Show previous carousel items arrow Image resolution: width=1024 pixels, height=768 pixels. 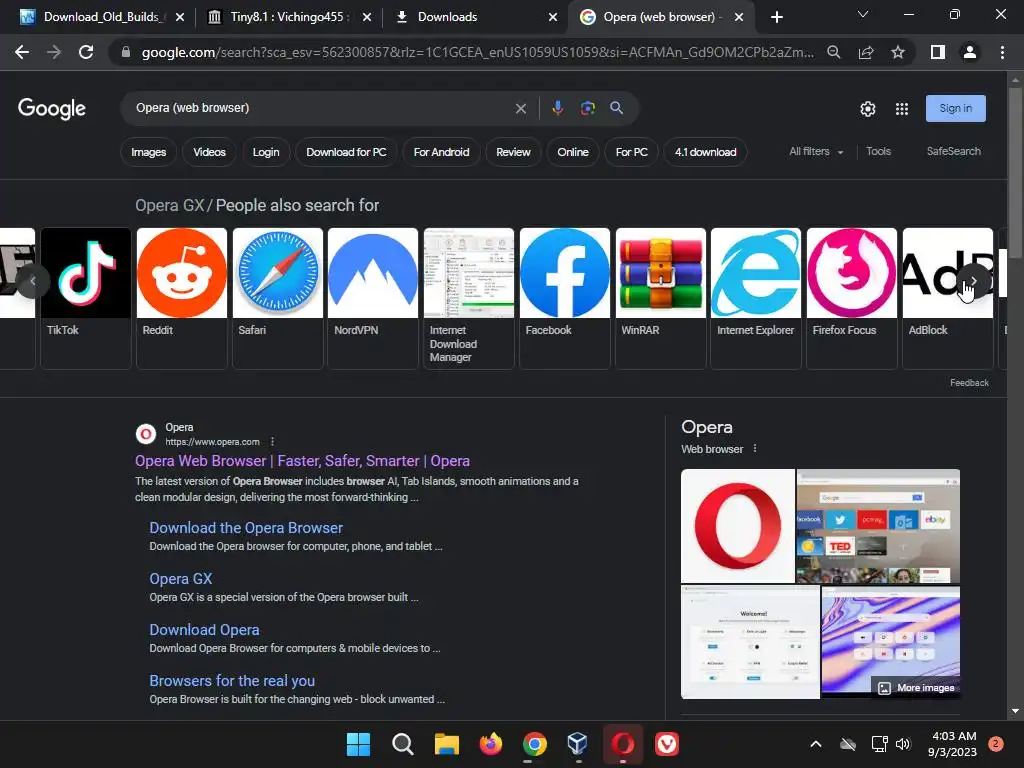[33, 281]
